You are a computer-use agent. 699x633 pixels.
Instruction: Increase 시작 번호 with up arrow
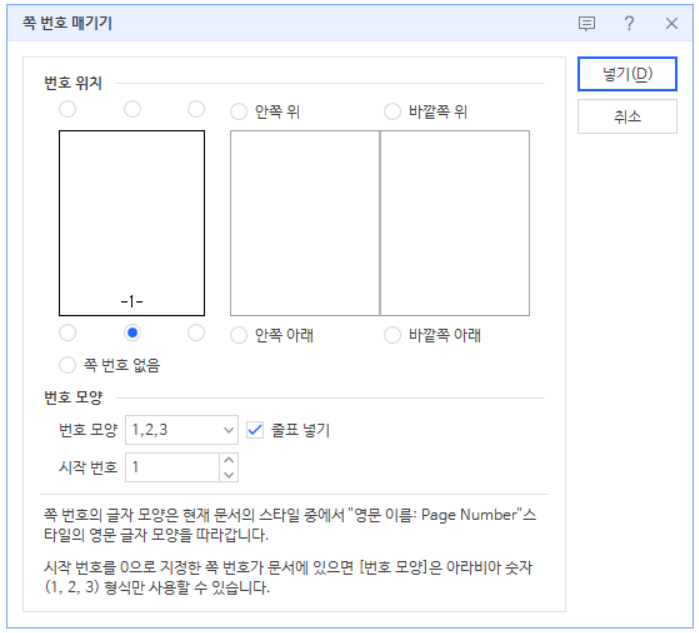point(229,460)
